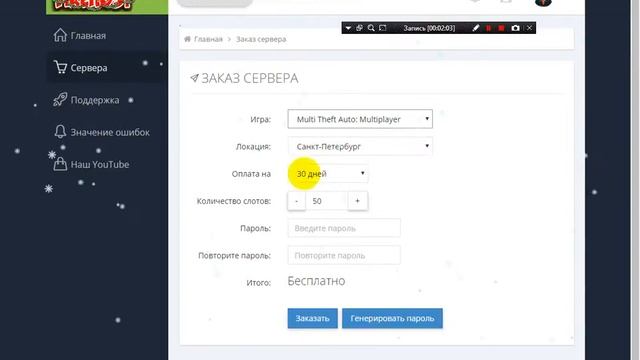Take a snapshot with camera icon
This screenshot has height=360, width=640.
pyautogui.click(x=516, y=28)
